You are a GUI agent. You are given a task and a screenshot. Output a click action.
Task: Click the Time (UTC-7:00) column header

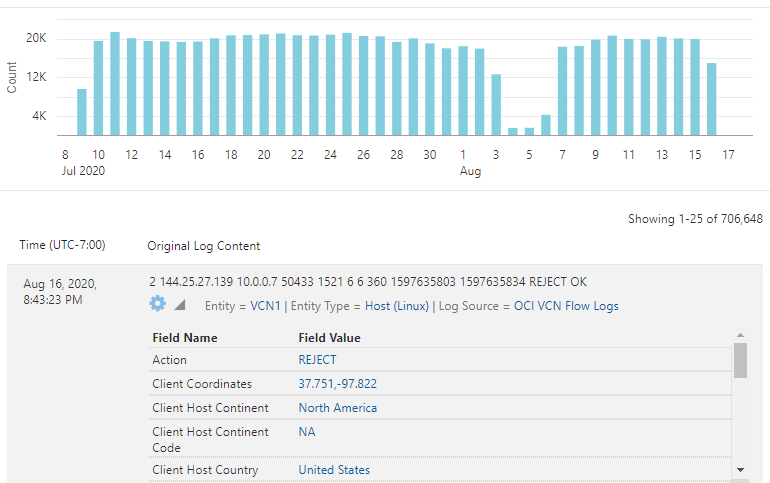(62, 245)
